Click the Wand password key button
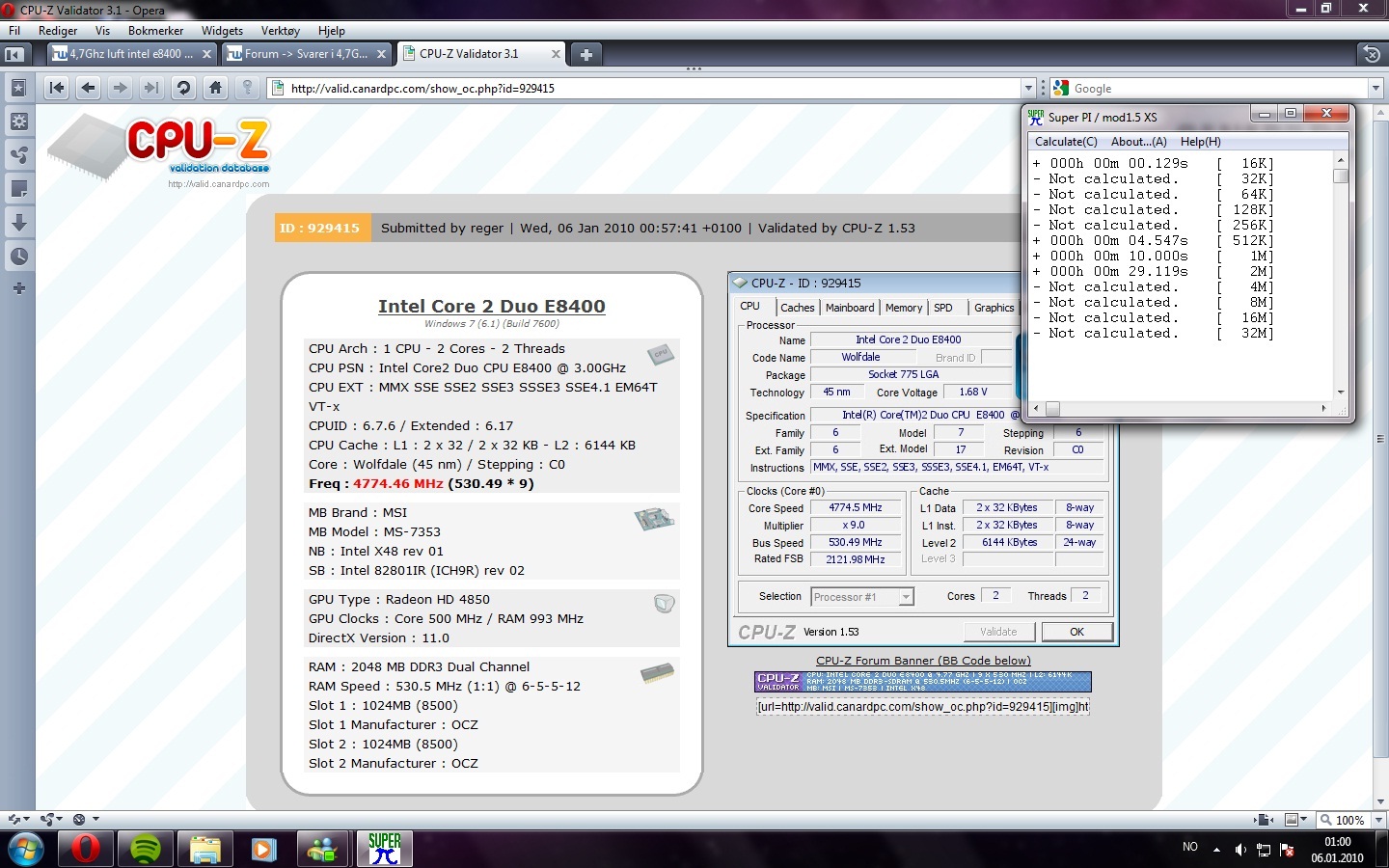Viewport: 1389px width, 868px height. point(247,88)
